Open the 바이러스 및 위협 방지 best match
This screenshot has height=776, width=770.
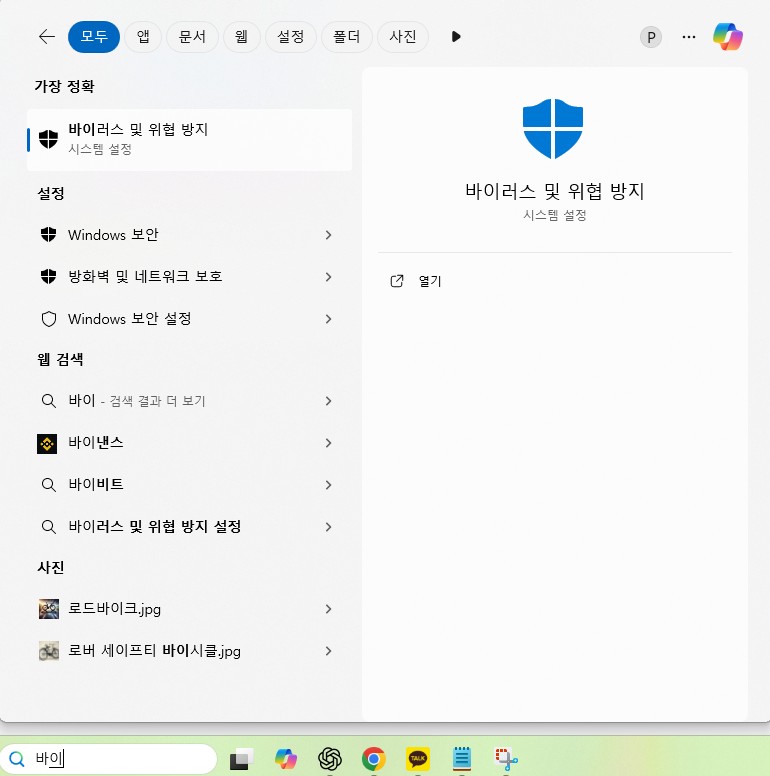(x=190, y=140)
